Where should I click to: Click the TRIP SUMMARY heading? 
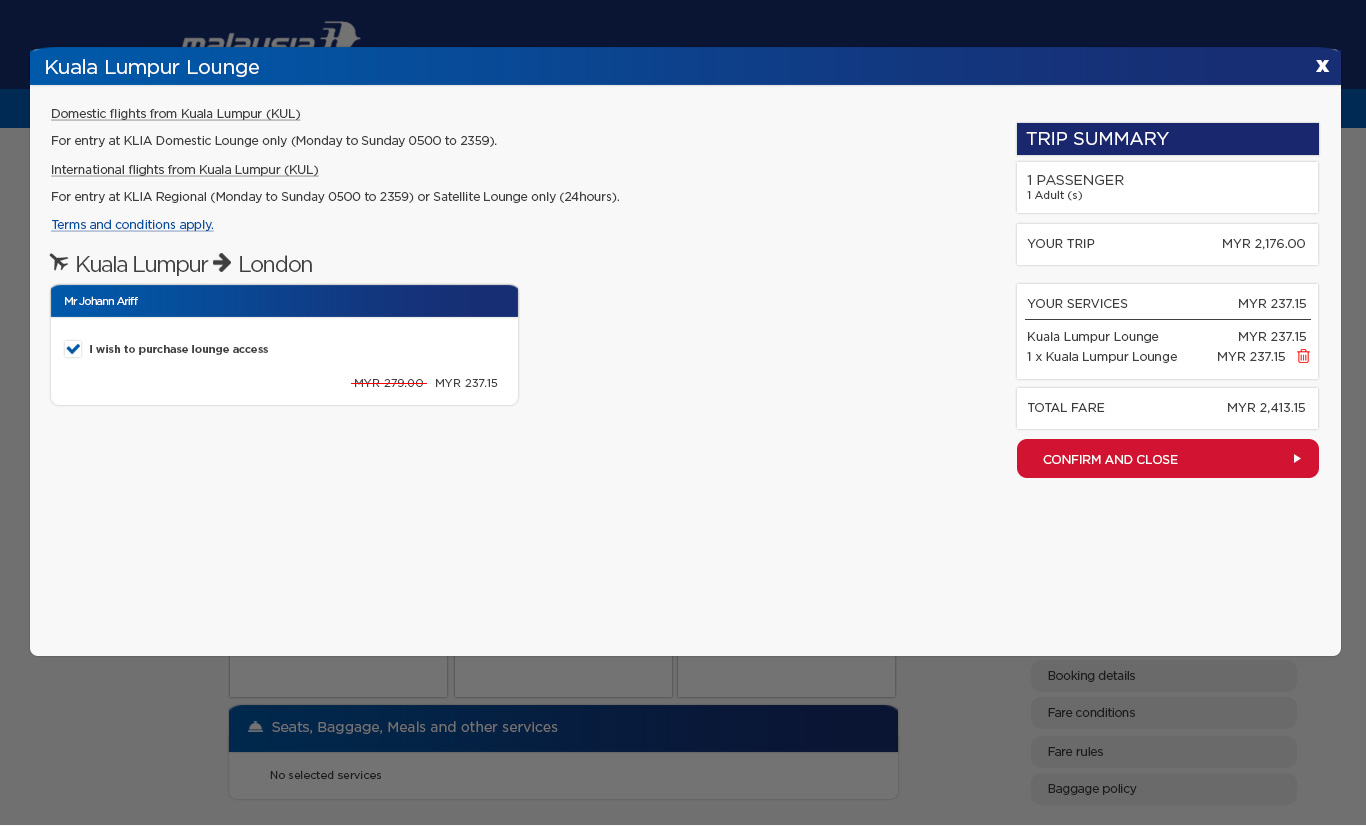click(x=1168, y=139)
